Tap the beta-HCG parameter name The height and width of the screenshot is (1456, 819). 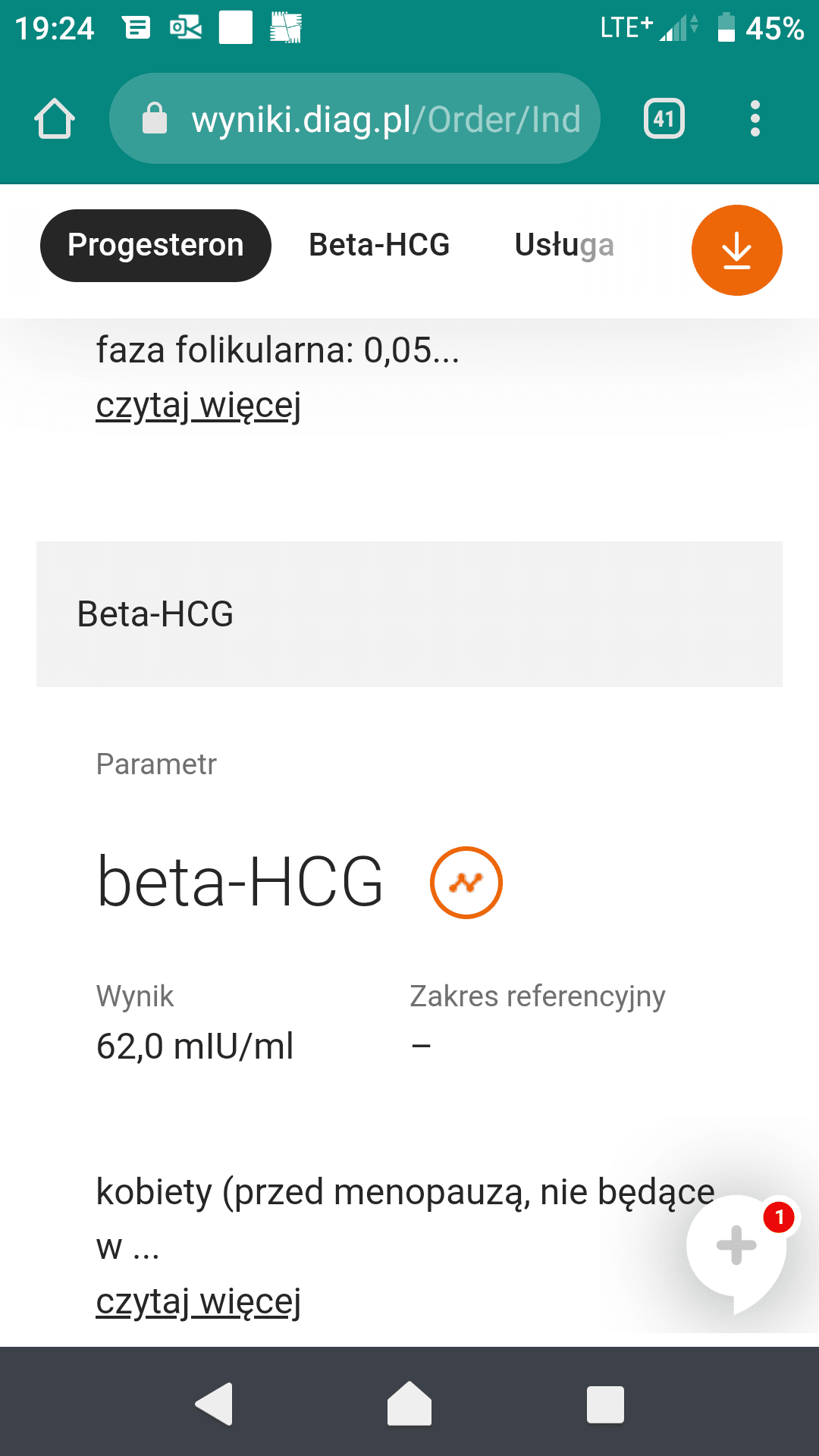click(240, 882)
